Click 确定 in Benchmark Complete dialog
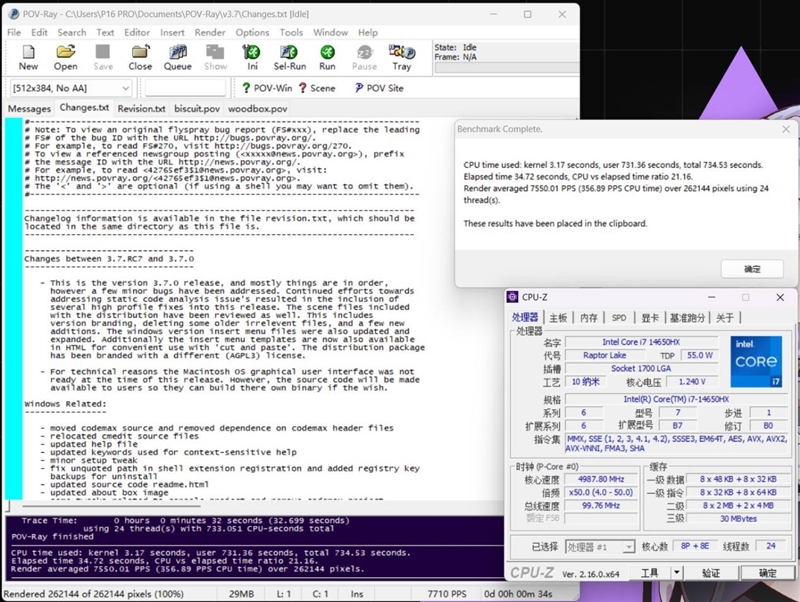Screen dimensions: 800x602 (752, 268)
